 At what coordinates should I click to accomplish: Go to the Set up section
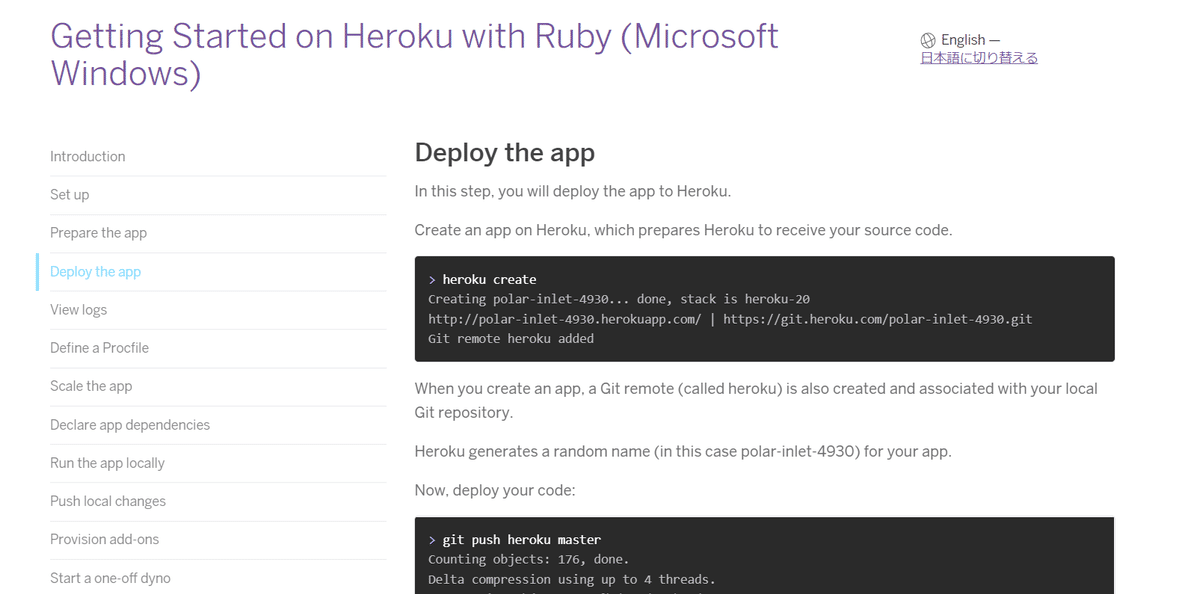pos(70,195)
